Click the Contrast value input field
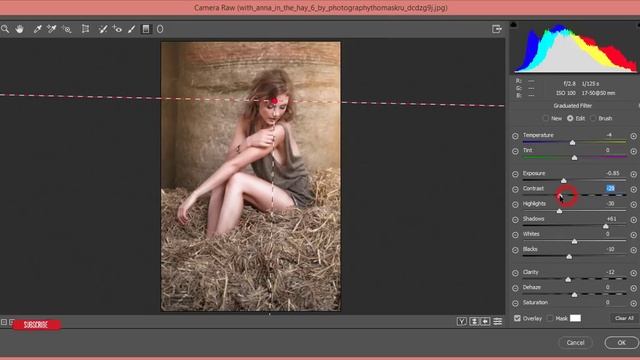This screenshot has height=360, width=640. [611, 188]
